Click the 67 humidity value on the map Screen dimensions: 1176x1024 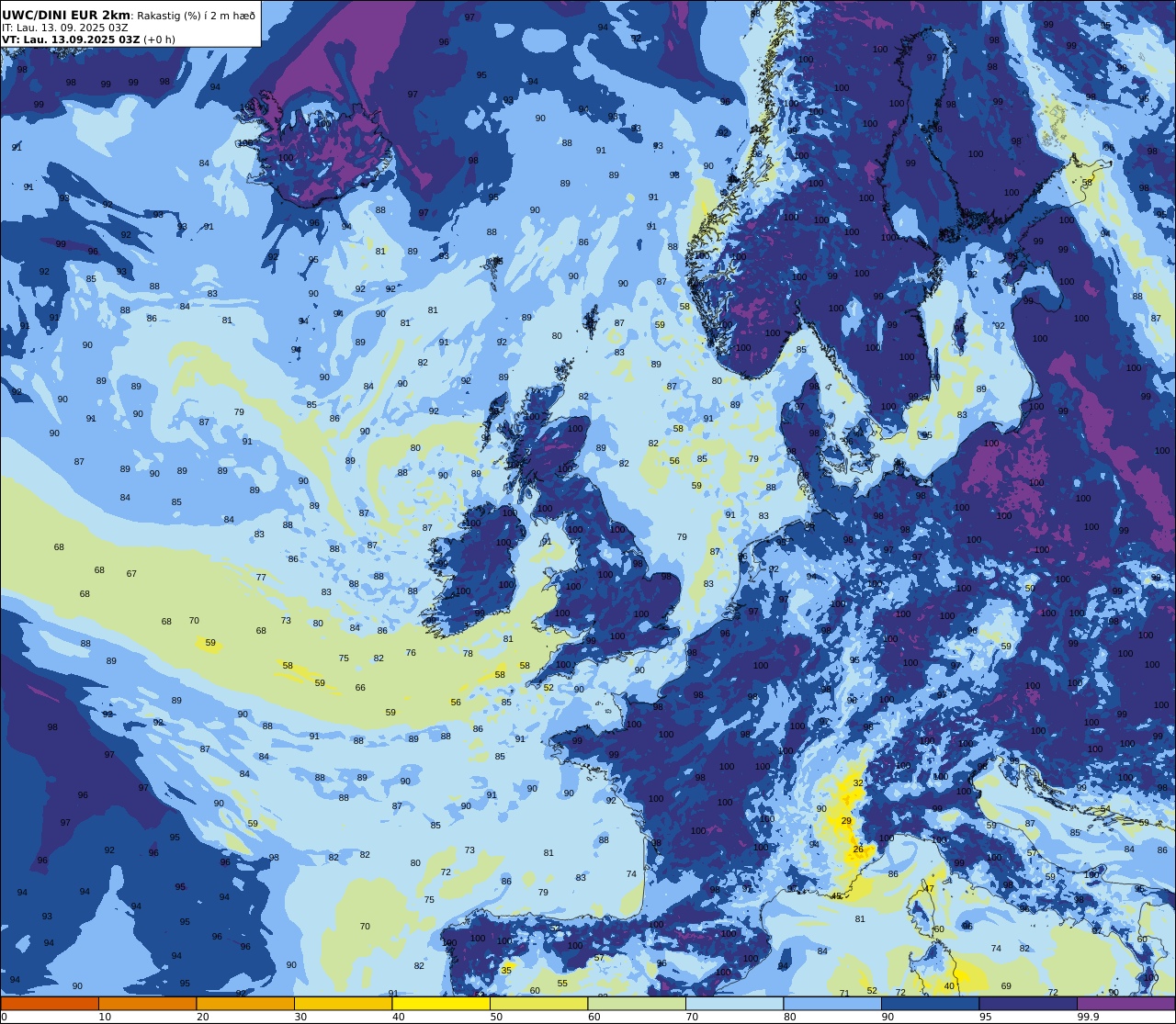(131, 573)
